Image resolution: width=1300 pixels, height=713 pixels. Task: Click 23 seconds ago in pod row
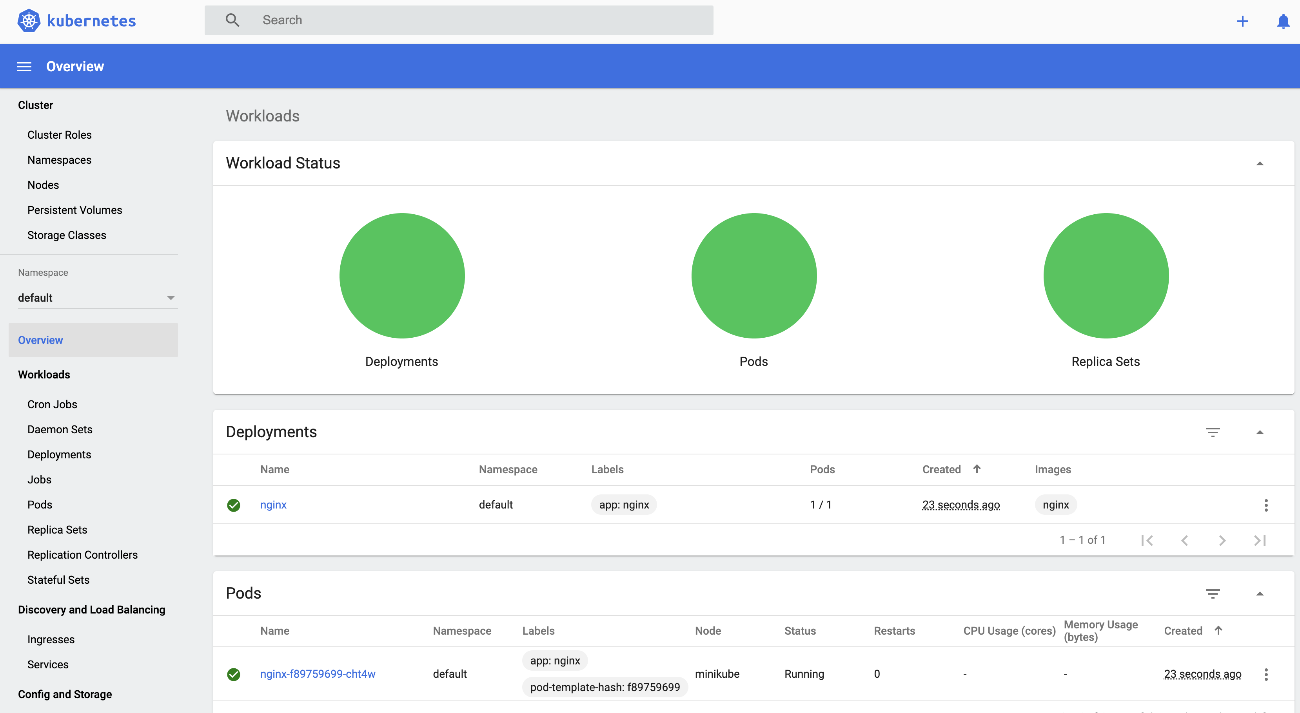(x=1203, y=674)
